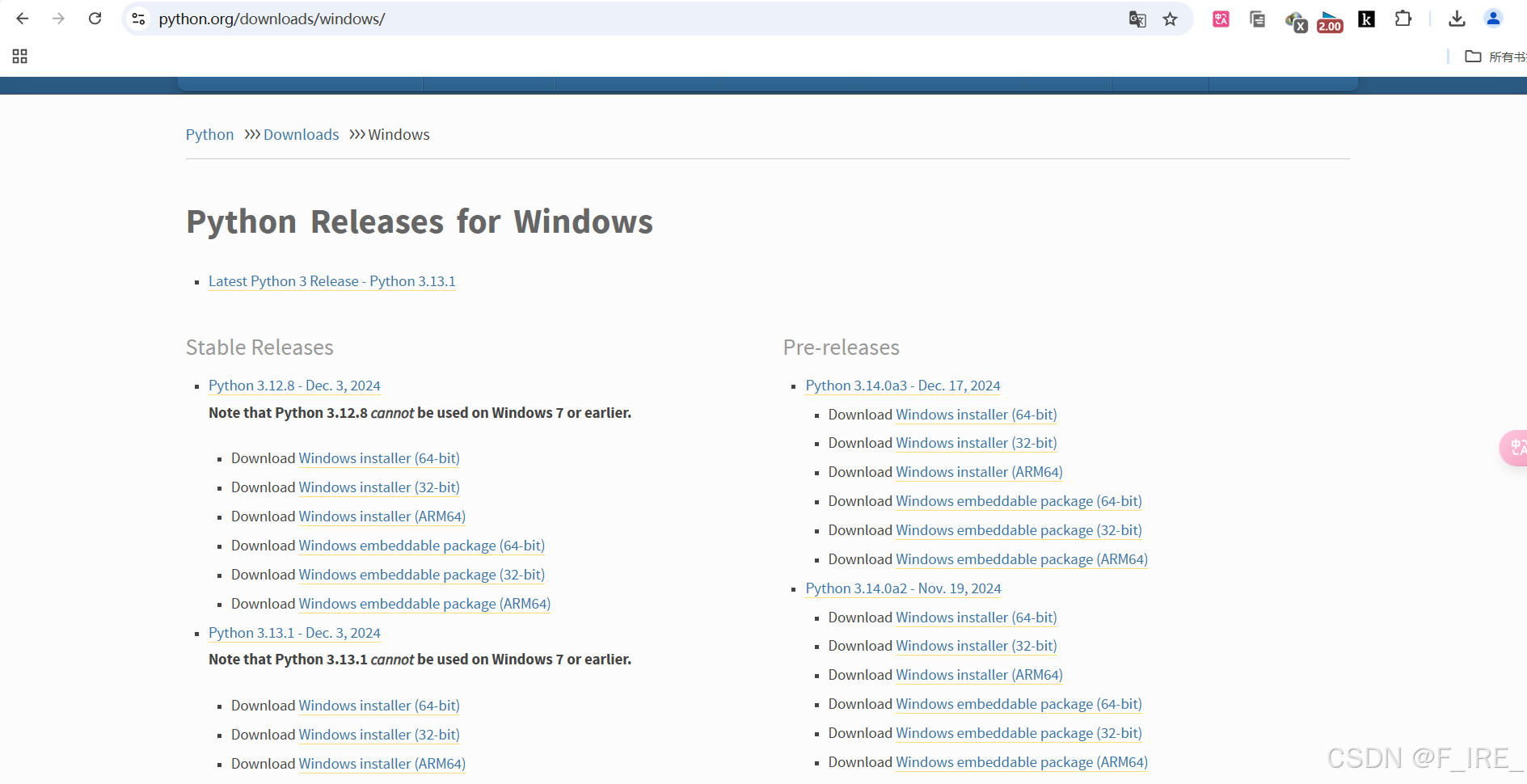Screen dimensions: 1527x784
Task: Download 3.14.0a3 Windows installer (ARM64)
Action: point(980,472)
